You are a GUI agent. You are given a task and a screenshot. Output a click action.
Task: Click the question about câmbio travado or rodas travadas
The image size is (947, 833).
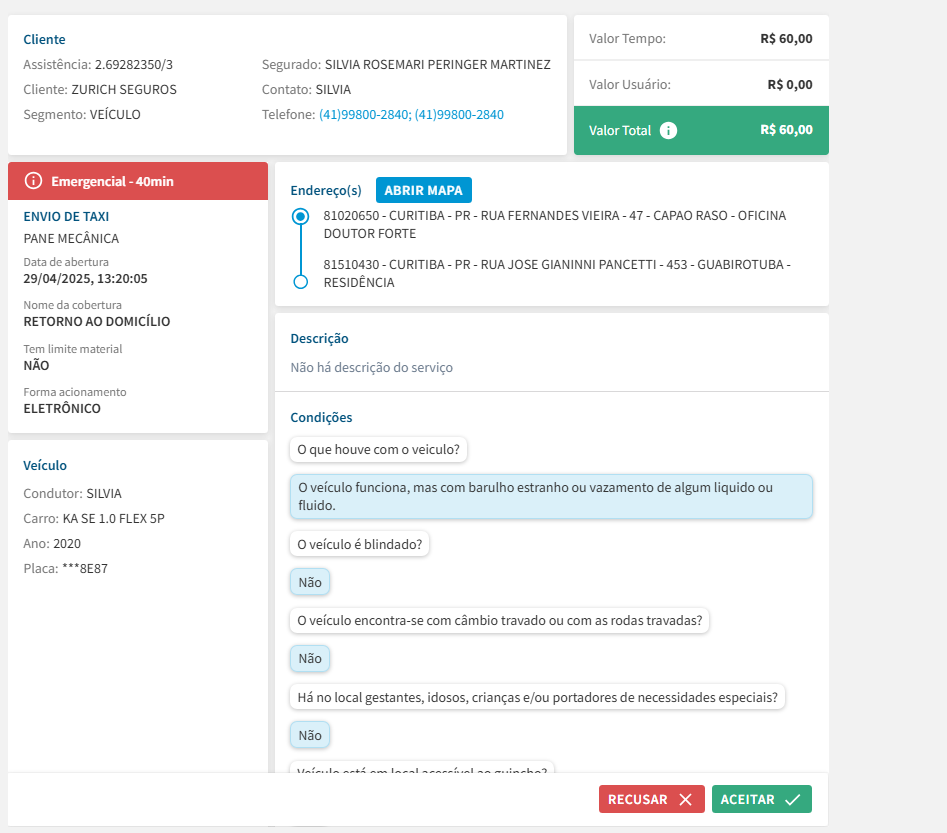[500, 620]
